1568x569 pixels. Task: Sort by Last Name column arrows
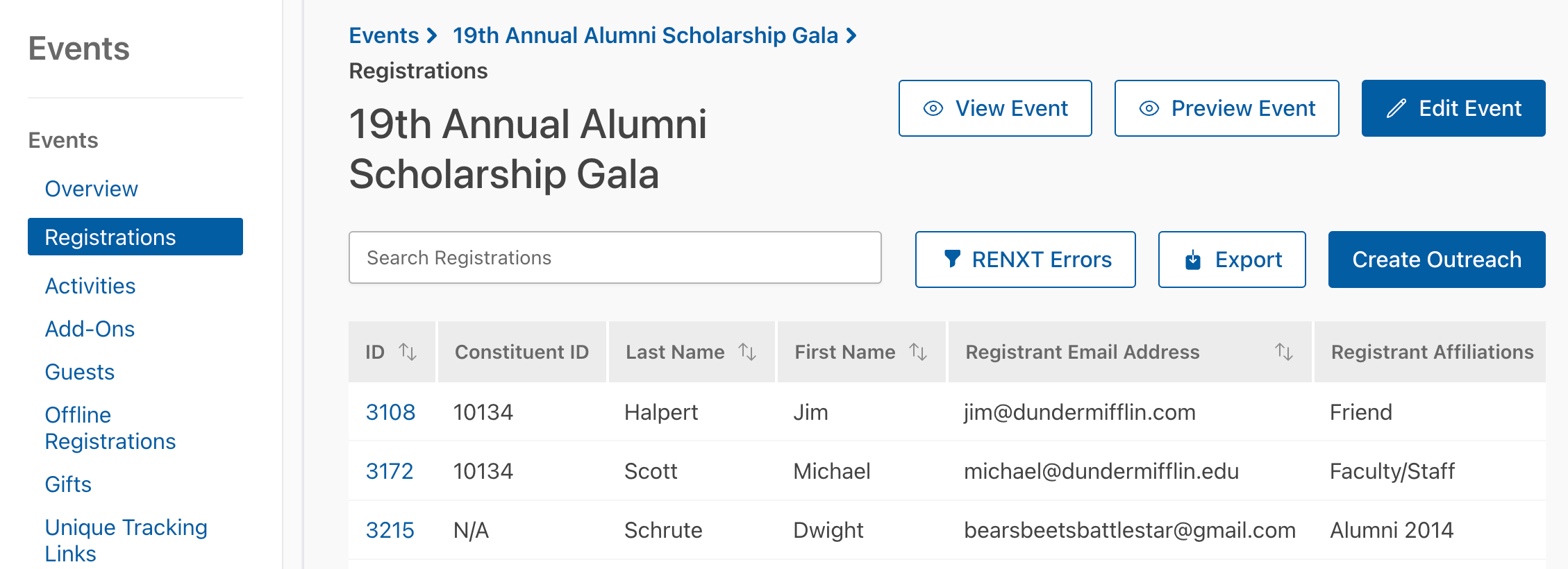coord(747,352)
